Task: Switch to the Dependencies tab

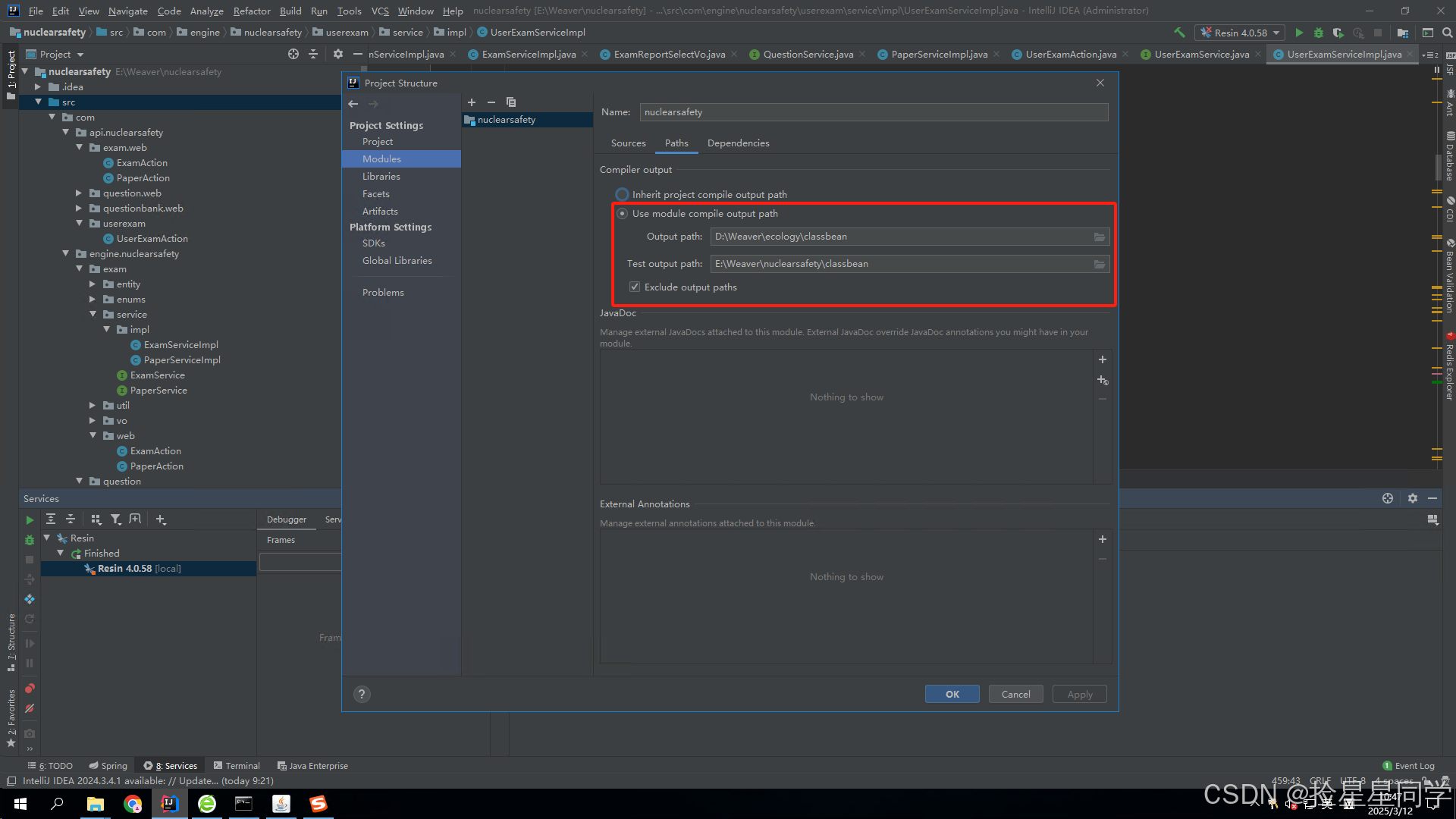Action: pos(738,143)
